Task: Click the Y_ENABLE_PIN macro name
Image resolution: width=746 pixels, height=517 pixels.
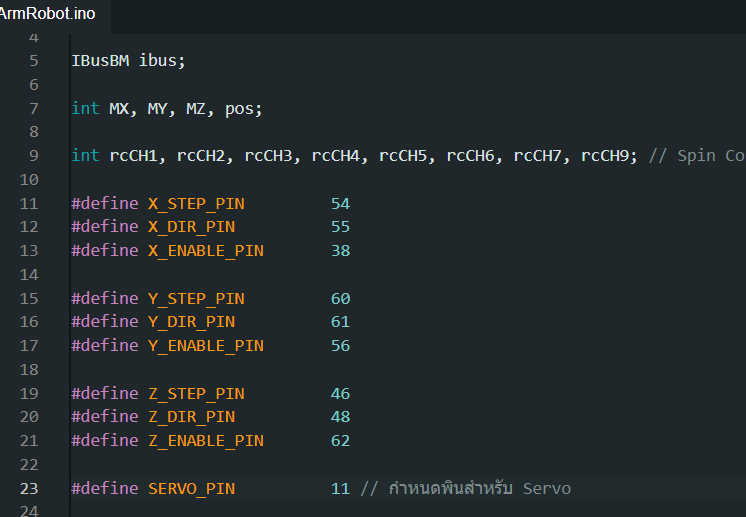Action: point(206,346)
